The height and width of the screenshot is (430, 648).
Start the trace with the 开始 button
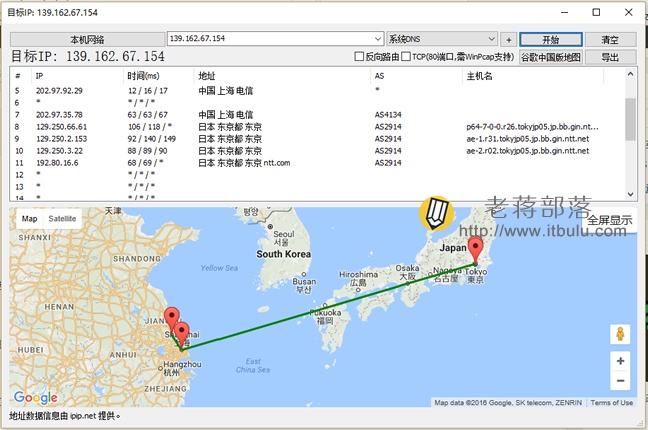pos(551,40)
